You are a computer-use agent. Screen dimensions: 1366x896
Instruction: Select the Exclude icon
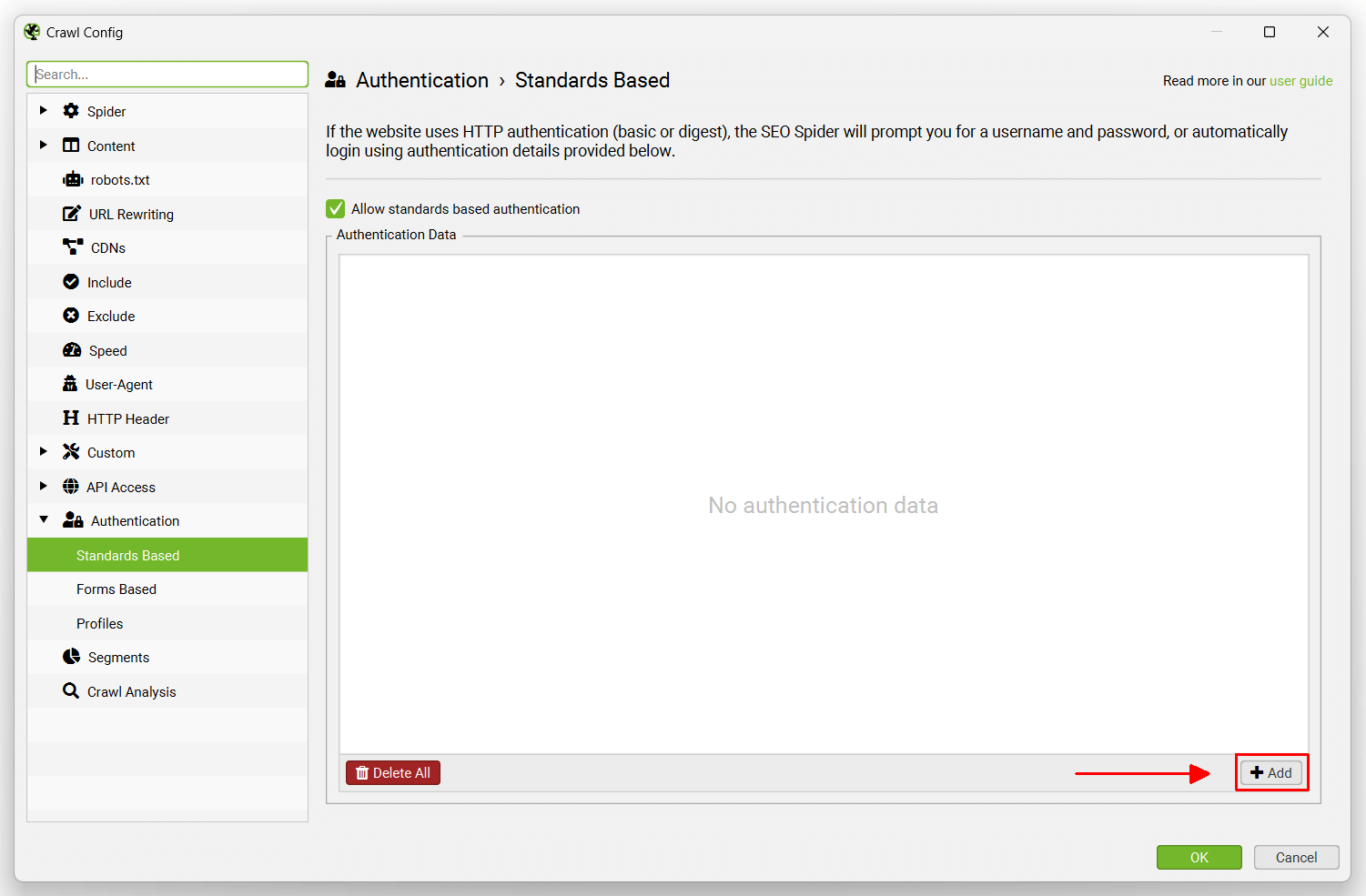coord(71,315)
